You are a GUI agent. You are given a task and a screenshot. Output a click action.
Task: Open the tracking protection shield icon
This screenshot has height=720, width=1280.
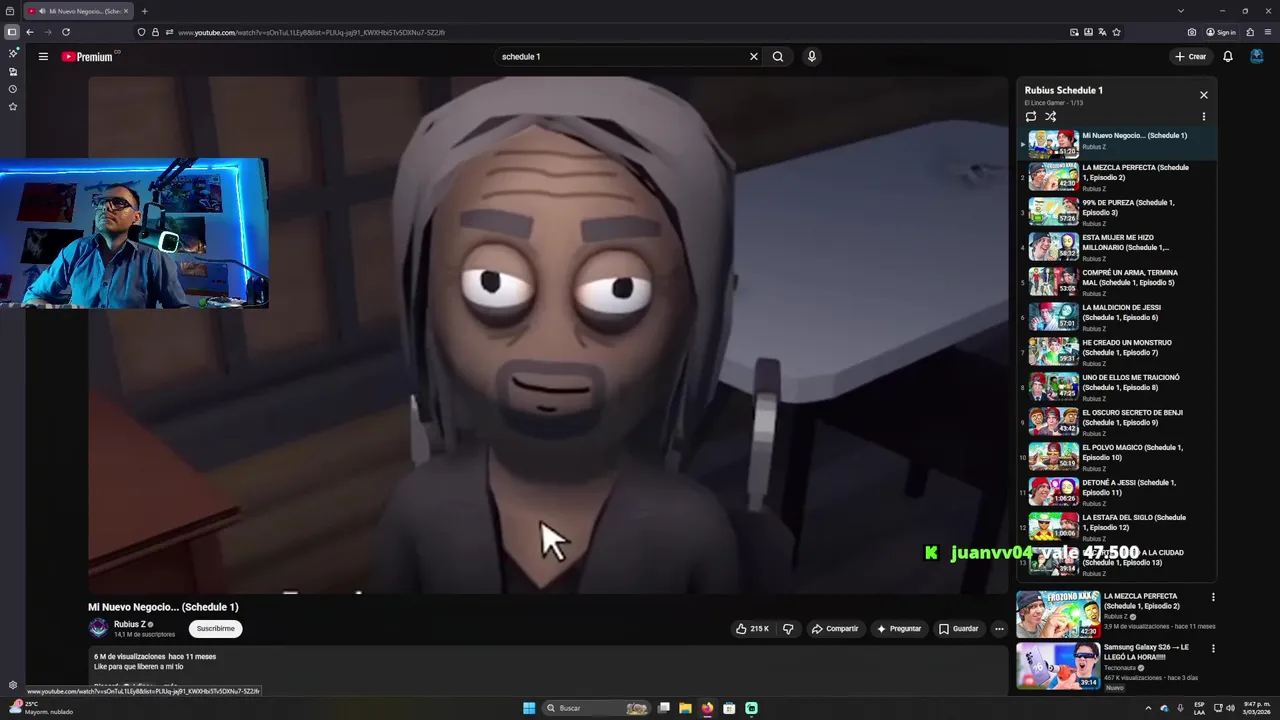pyautogui.click(x=141, y=32)
